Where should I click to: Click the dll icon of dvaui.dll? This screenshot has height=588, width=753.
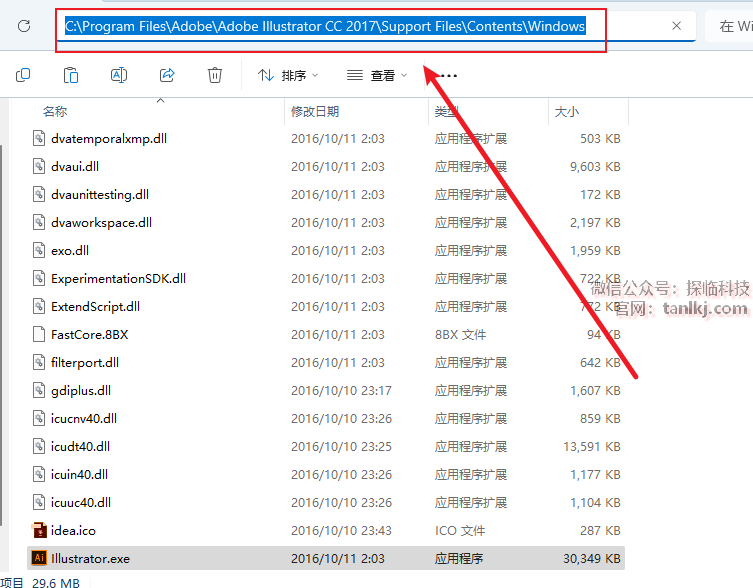(39, 167)
